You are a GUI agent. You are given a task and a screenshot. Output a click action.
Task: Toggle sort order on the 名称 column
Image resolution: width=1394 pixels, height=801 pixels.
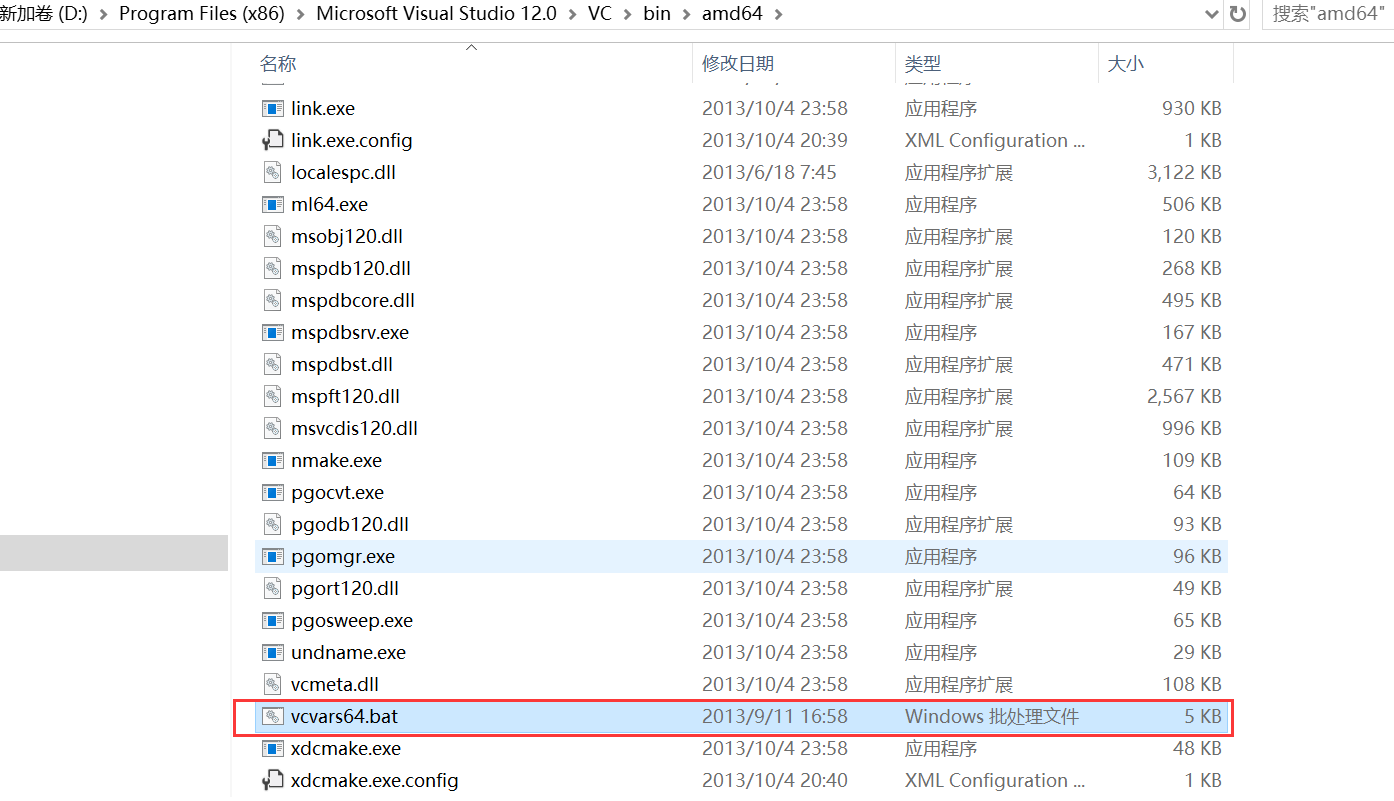(278, 63)
